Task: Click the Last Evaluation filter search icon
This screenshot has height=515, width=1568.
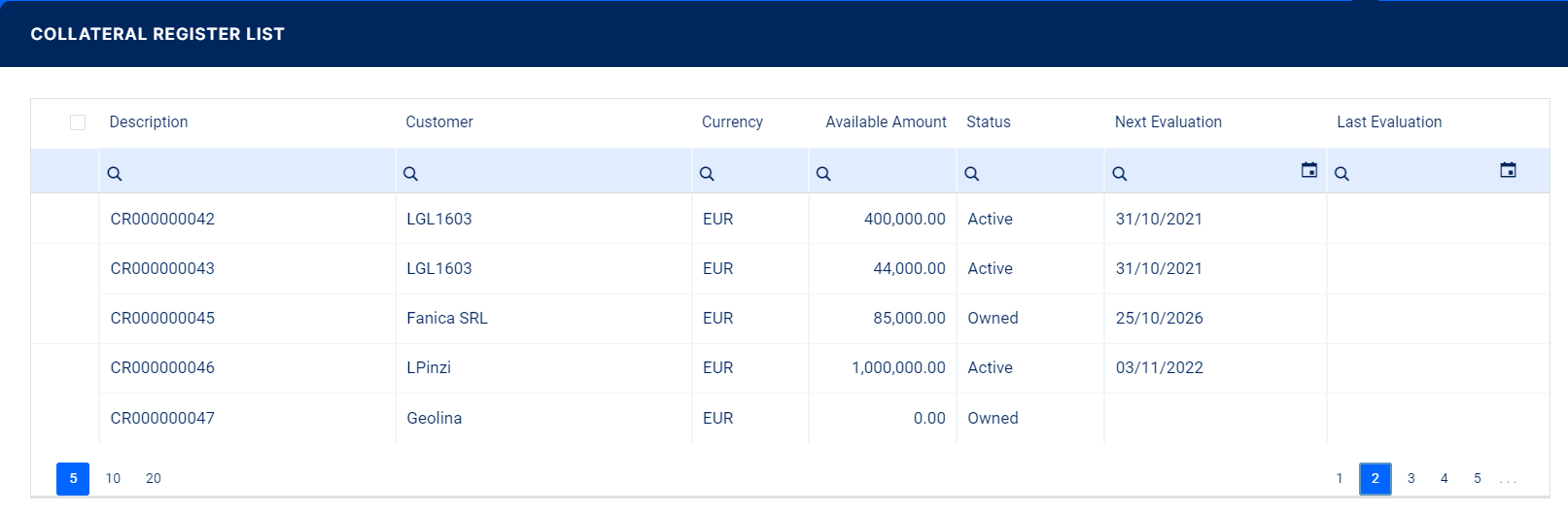Action: (1342, 174)
